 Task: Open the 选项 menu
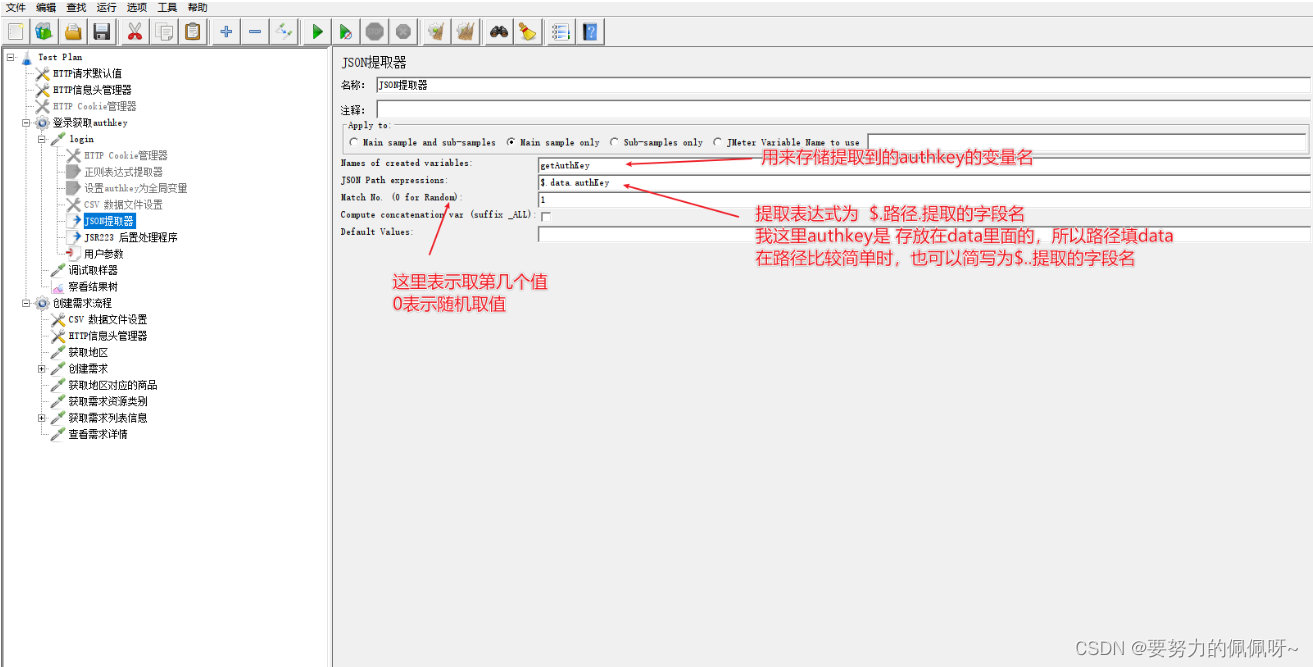(x=137, y=7)
